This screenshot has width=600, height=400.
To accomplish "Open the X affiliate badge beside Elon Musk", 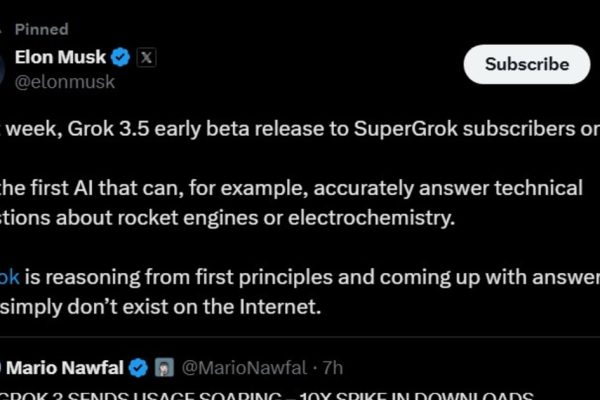I will pyautogui.click(x=147, y=57).
